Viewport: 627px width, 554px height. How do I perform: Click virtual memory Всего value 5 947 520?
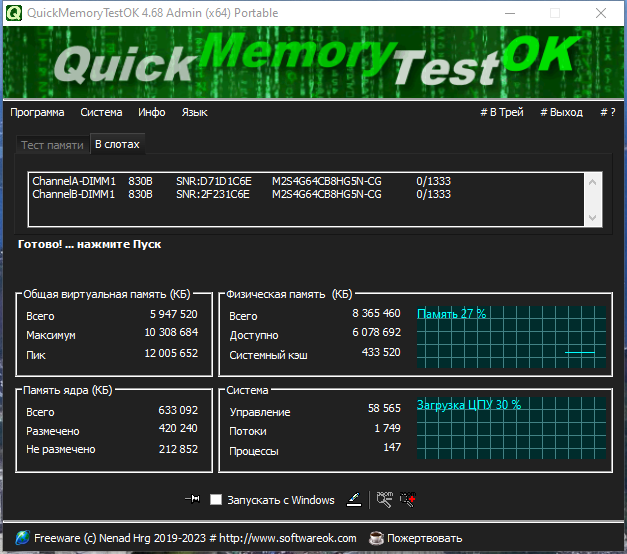click(174, 314)
